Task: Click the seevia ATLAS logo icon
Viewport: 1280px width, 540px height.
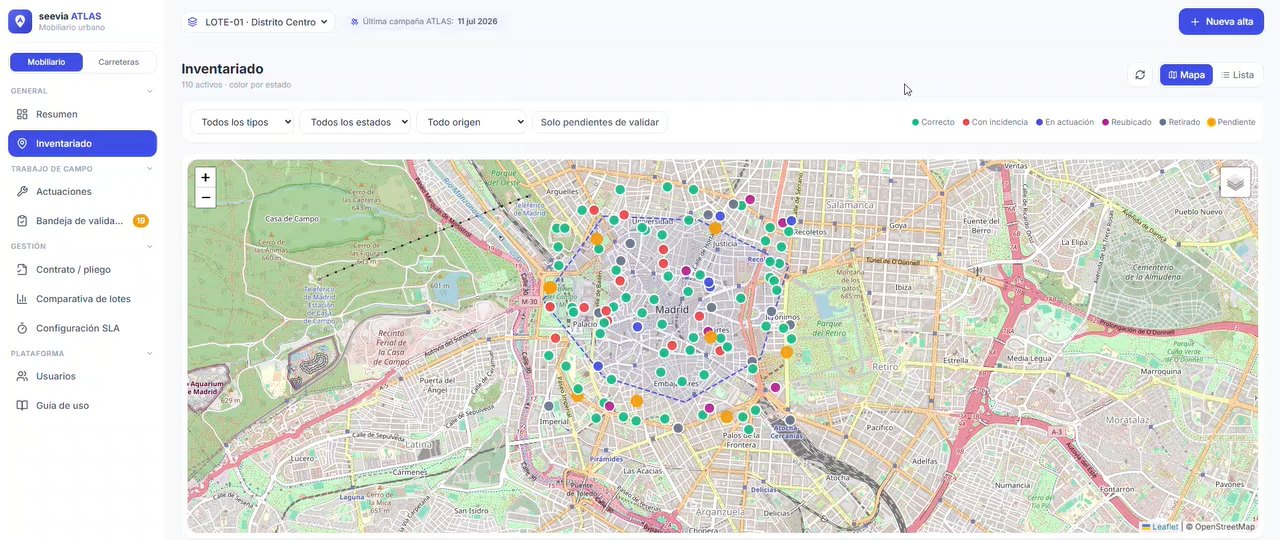Action: [20, 21]
